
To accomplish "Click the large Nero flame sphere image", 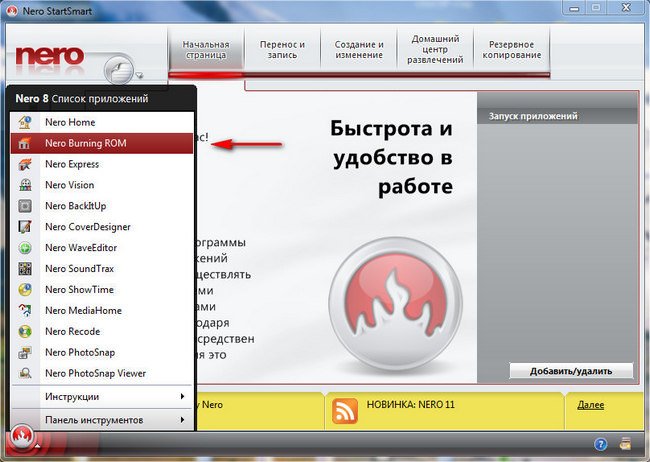I will [x=395, y=304].
